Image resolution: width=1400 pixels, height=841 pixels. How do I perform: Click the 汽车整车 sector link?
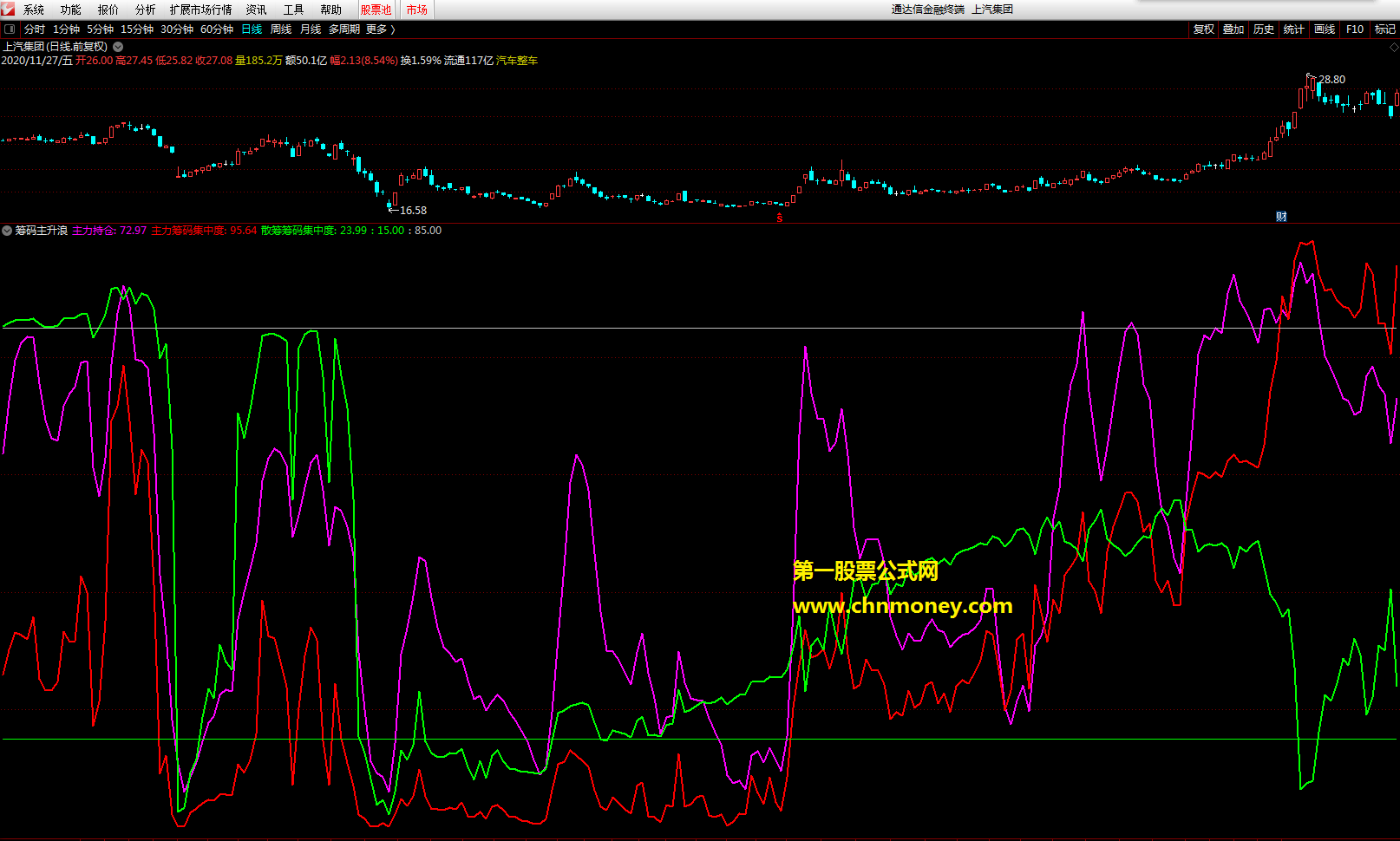click(517, 61)
